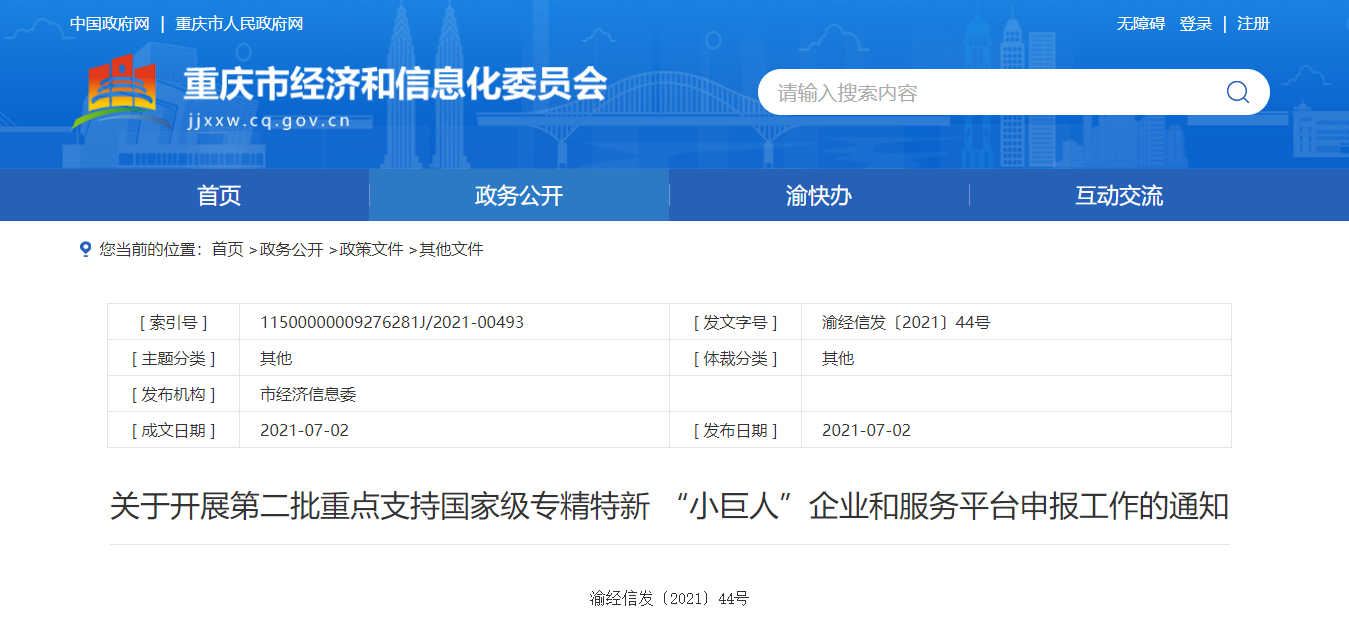Click the index number 11500000009276281J/2021-00493
The image size is (1349, 644).
(x=392, y=322)
